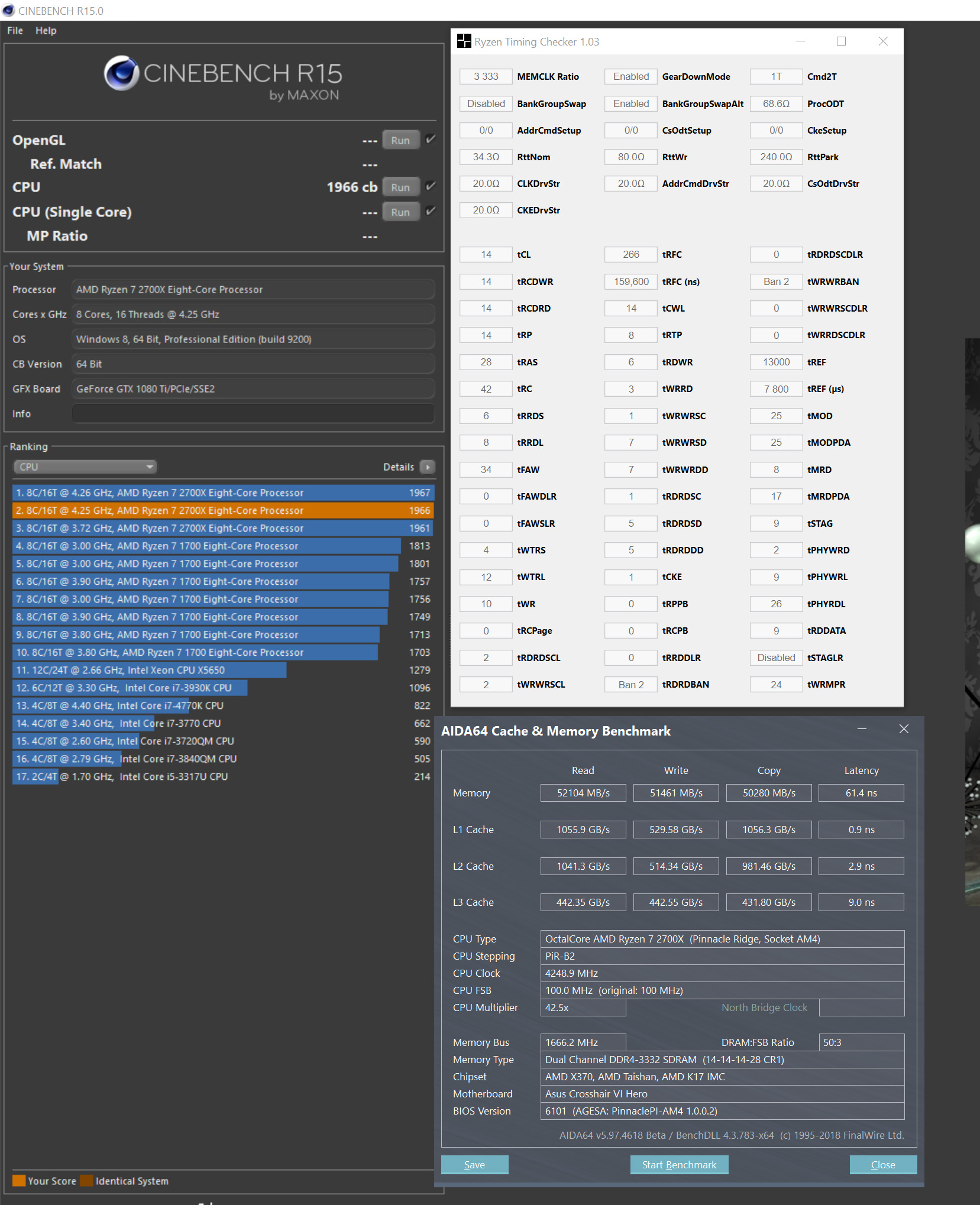Click the GFX Board field GeForce GTX 1080 Ti
Viewport: 980px width, 1205px height.
click(x=253, y=388)
